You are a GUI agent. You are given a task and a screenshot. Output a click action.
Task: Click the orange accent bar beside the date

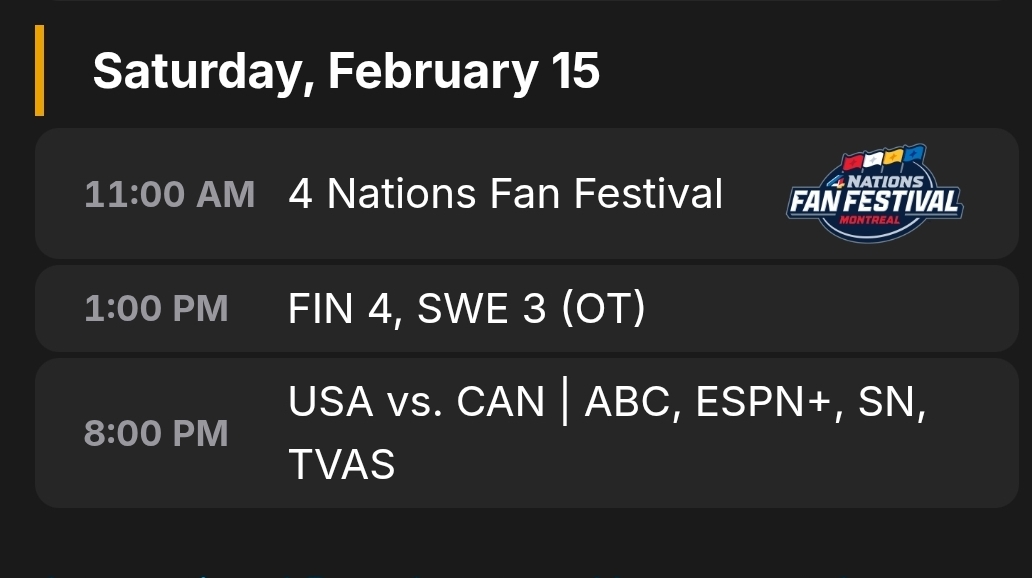(39, 70)
